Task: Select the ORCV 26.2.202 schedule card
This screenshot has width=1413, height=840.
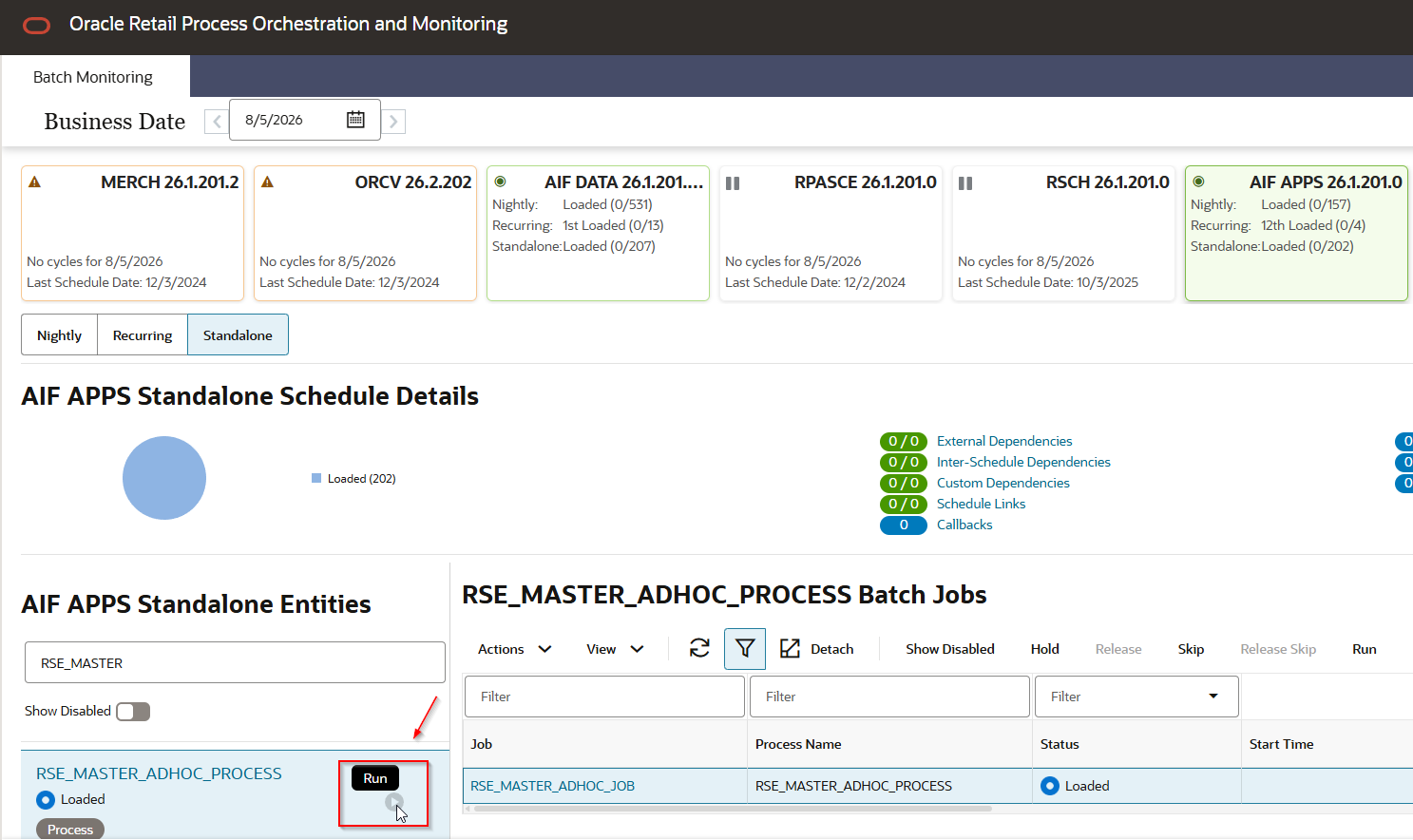Action: (365, 234)
